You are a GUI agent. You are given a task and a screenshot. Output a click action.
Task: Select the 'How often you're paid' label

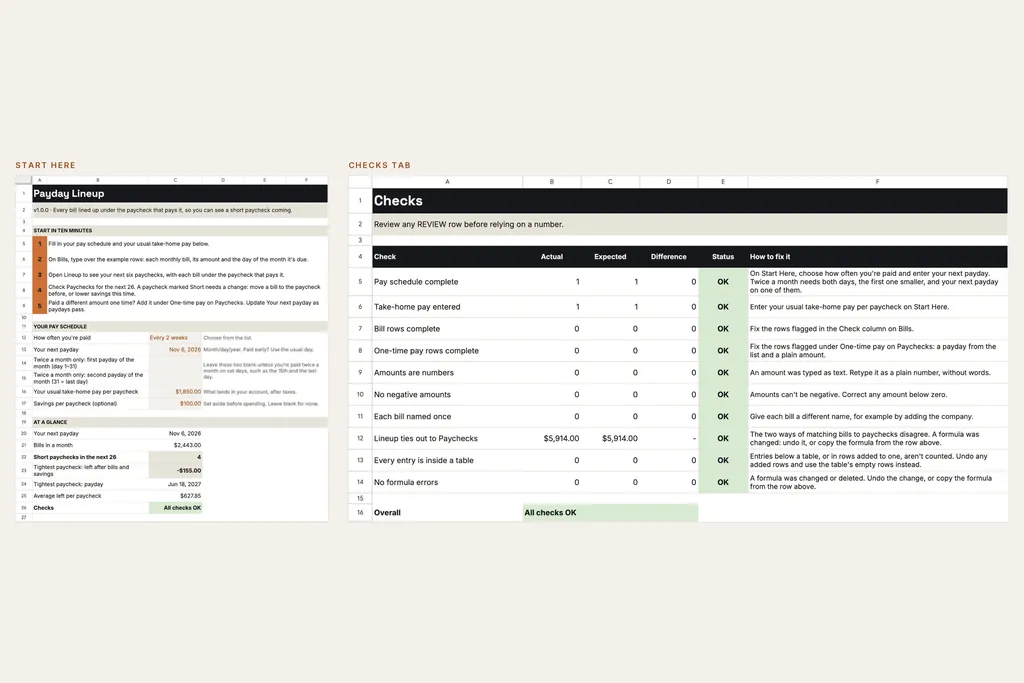pos(62,338)
